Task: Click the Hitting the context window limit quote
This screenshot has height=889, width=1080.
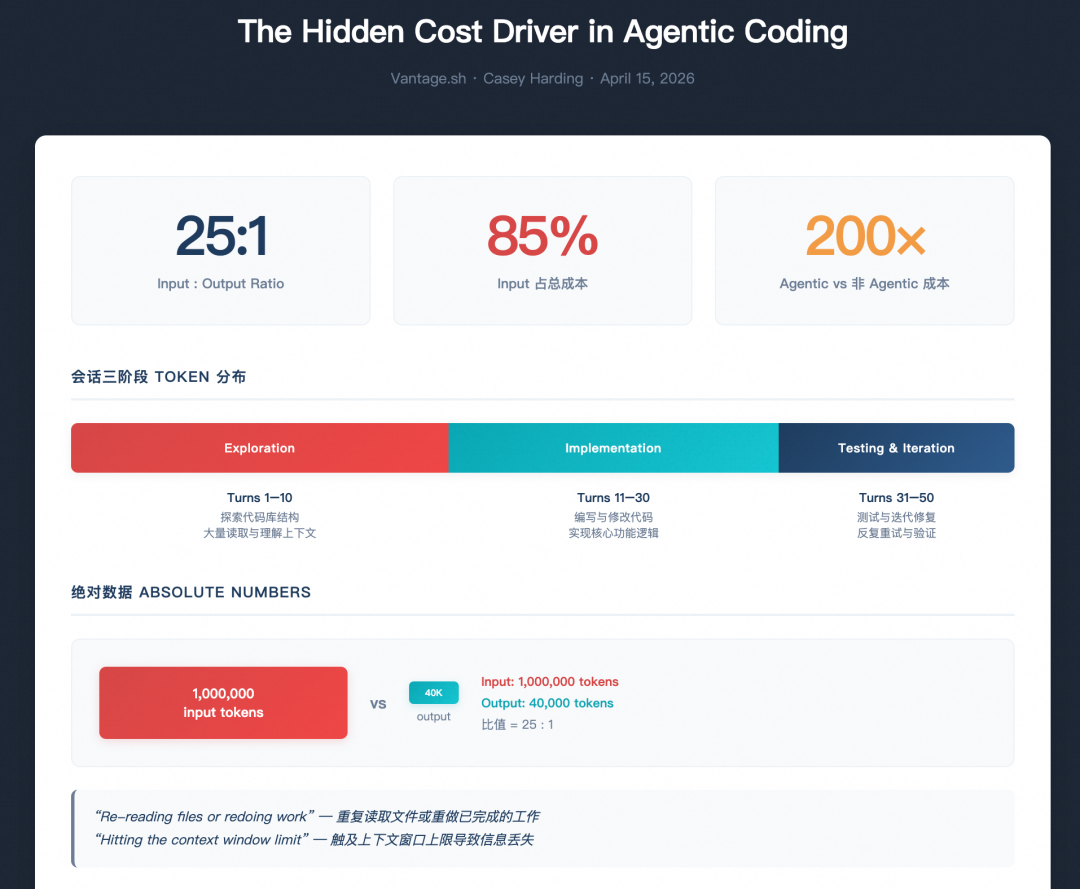Action: (314, 840)
